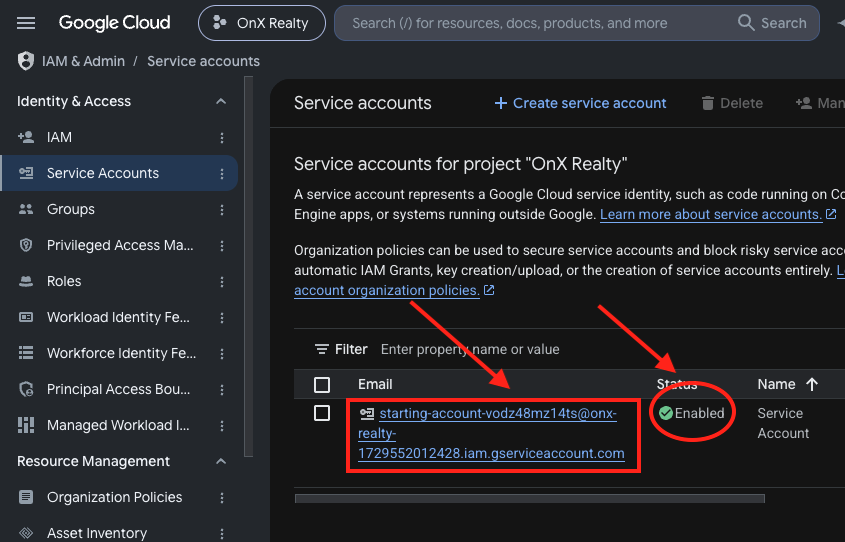The height and width of the screenshot is (542, 845).
Task: Open more options for Principal Access Boundary
Action: (x=222, y=390)
